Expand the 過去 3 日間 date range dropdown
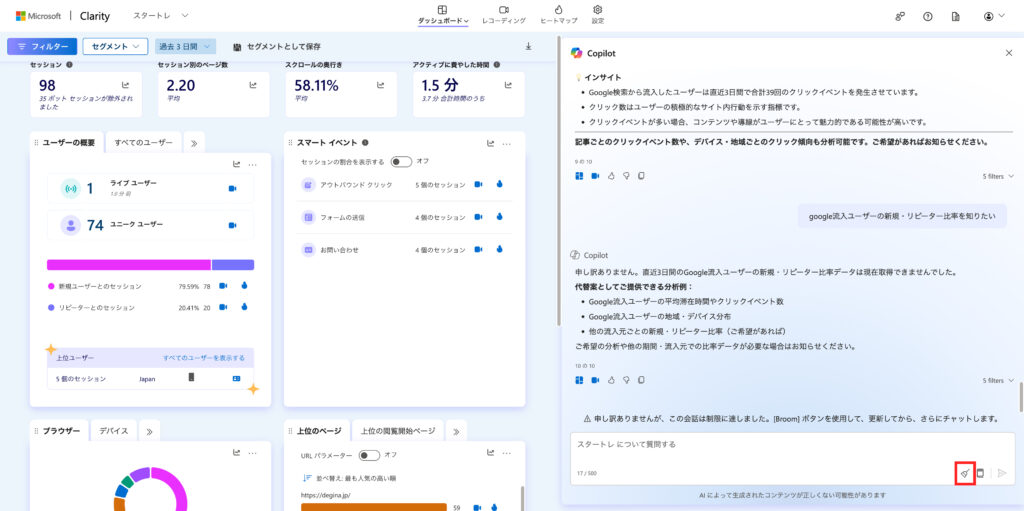The width and height of the screenshot is (1024, 511). coord(186,46)
